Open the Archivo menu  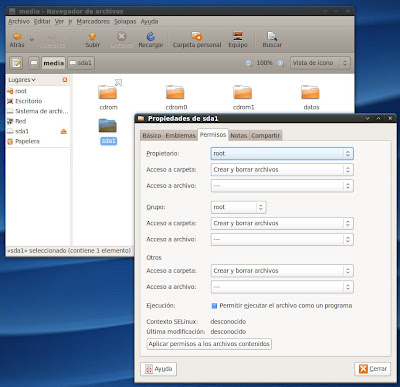click(x=19, y=21)
